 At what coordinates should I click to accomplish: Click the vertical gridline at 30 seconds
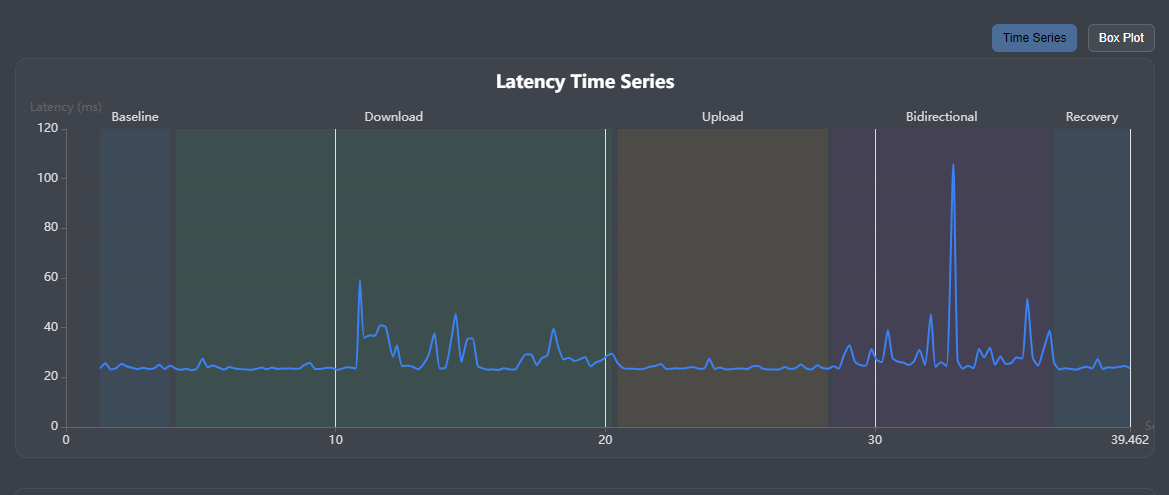click(x=875, y=277)
